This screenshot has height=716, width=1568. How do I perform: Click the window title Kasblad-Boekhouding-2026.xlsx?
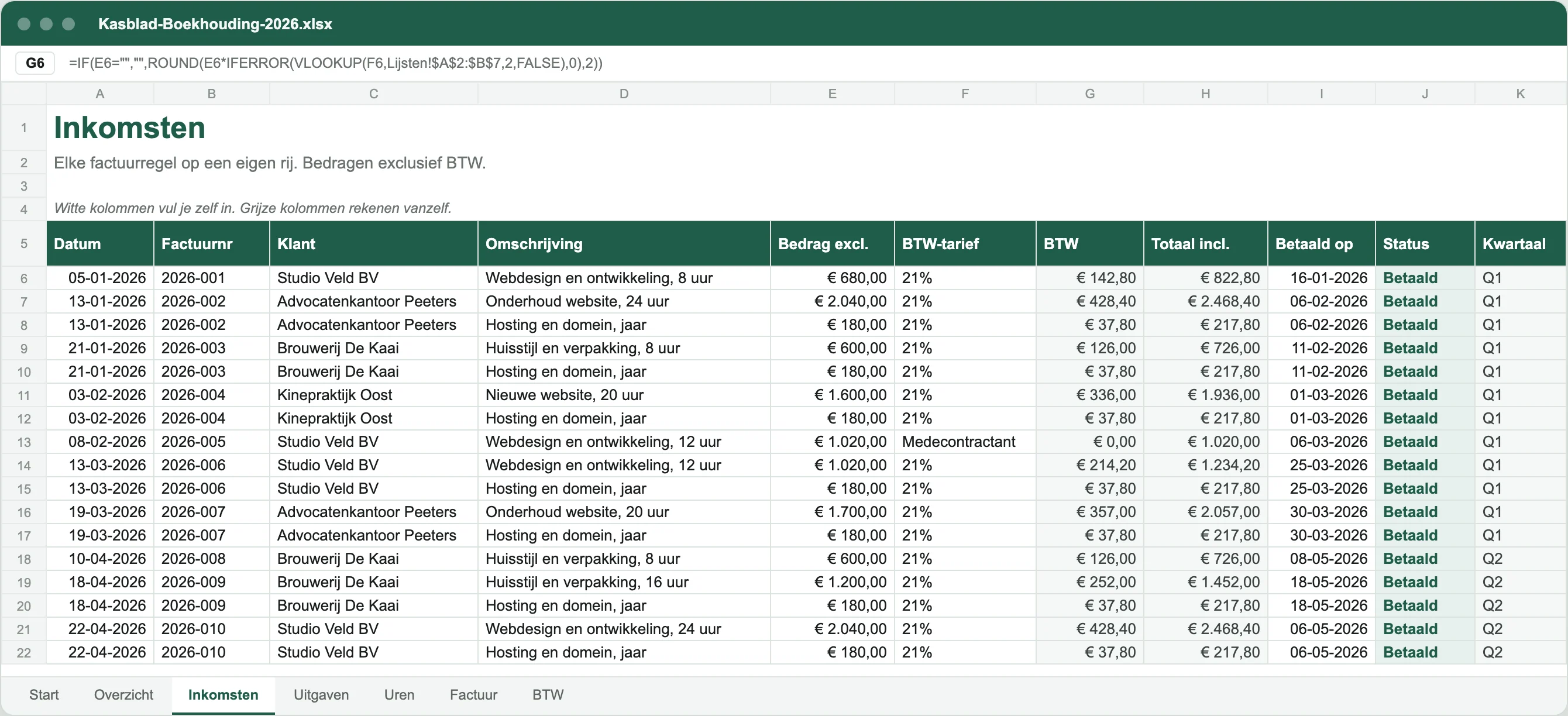[x=215, y=24]
